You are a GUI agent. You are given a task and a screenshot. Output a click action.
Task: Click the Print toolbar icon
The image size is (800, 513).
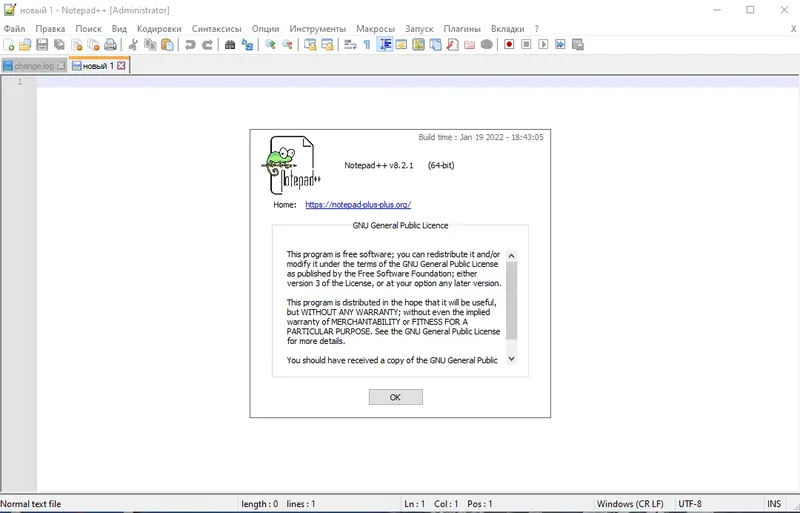pos(110,45)
